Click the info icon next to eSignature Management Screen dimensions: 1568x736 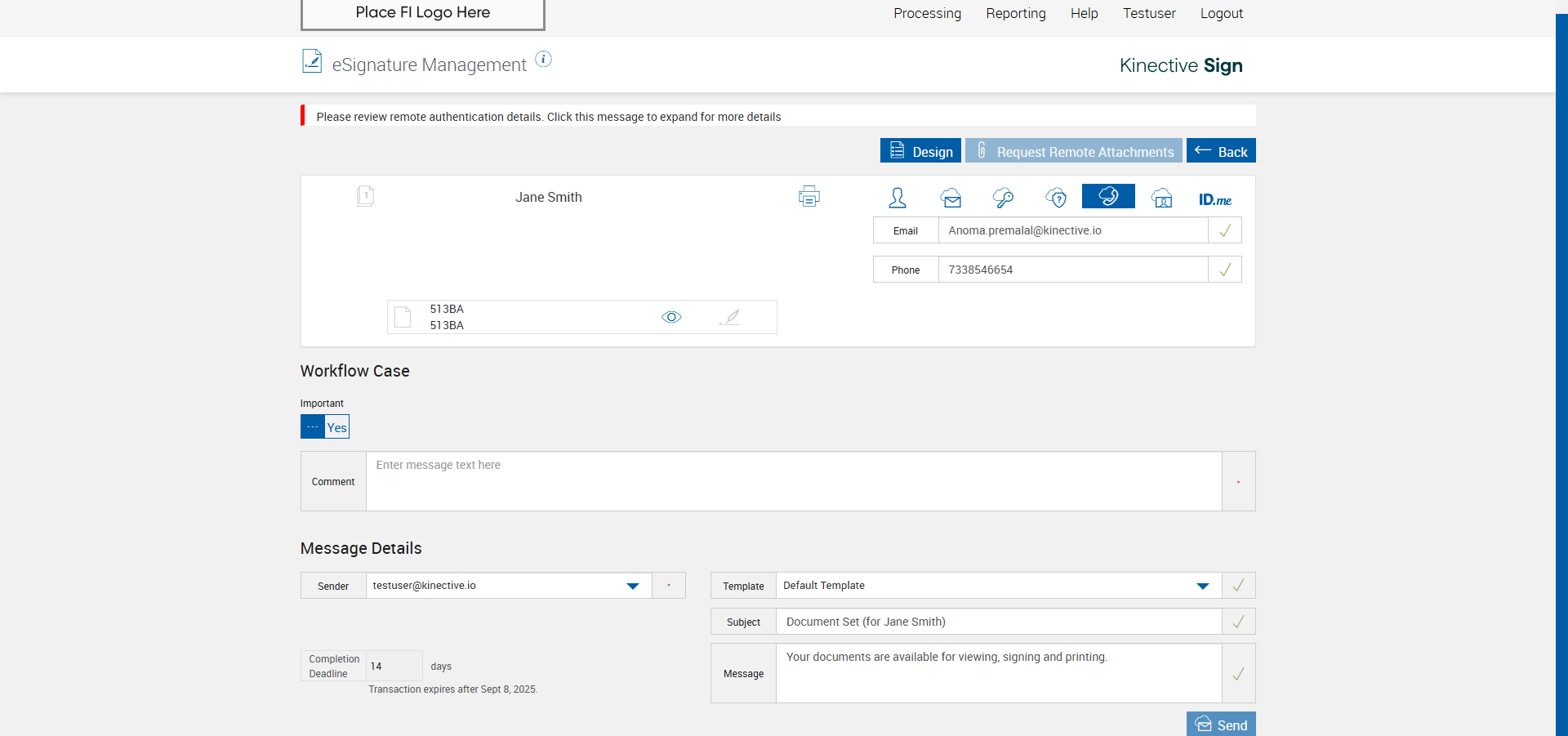543,59
